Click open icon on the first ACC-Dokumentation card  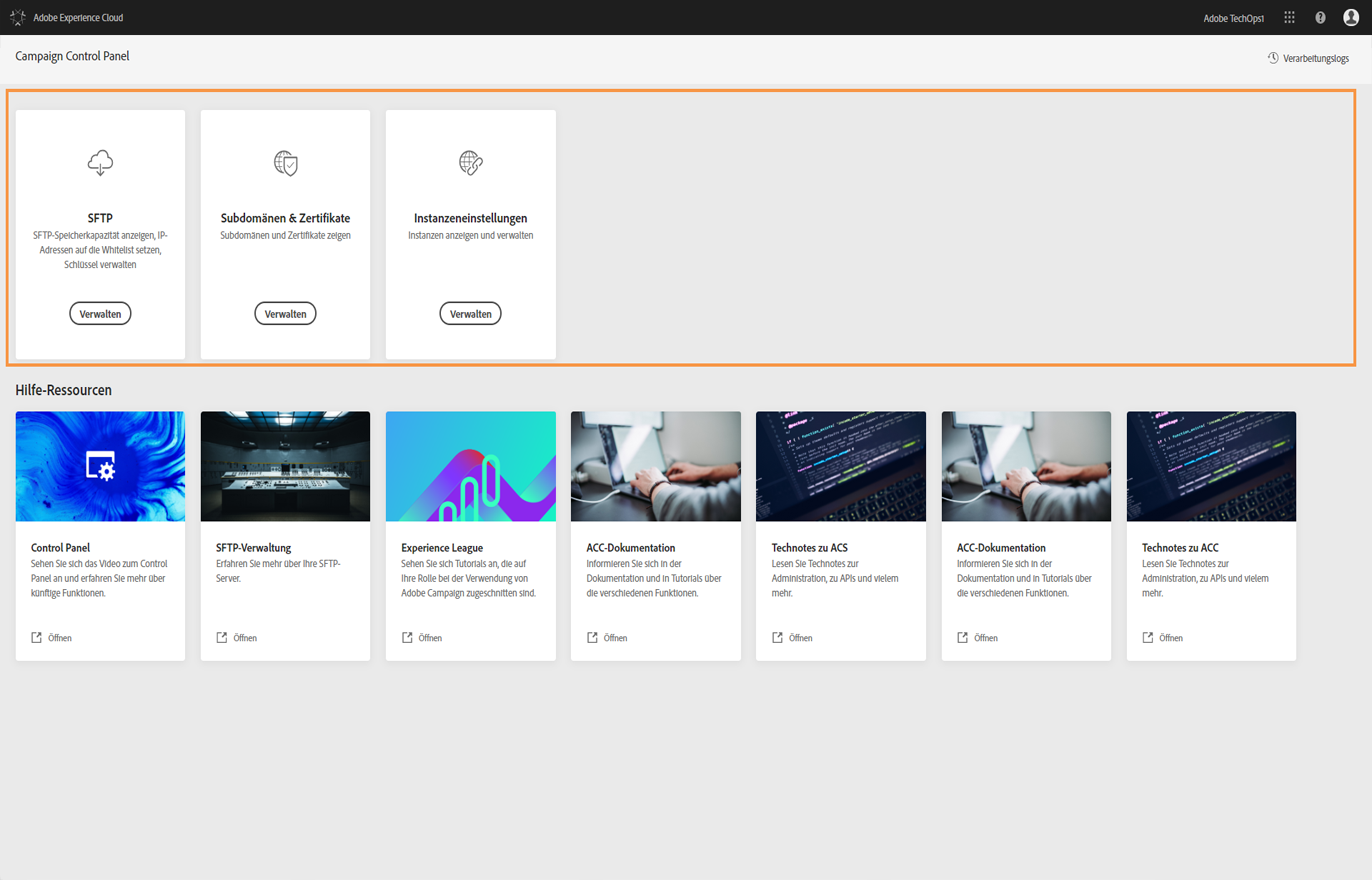[592, 638]
